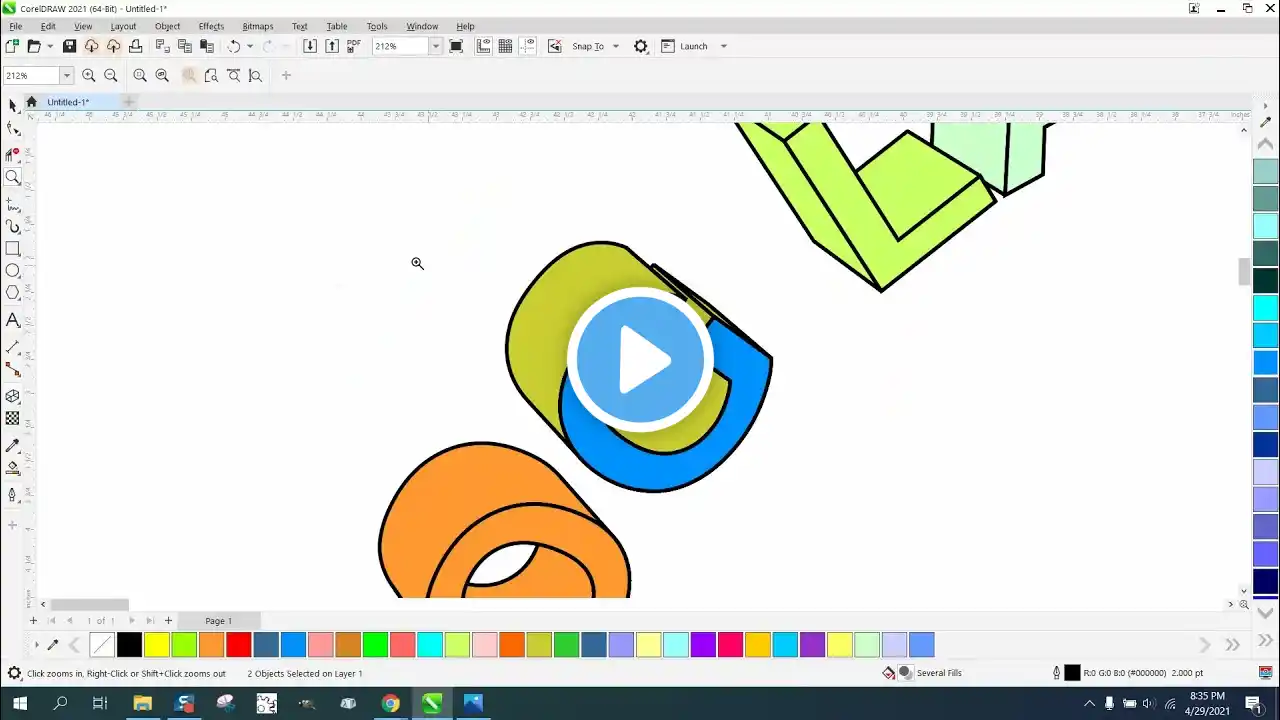The width and height of the screenshot is (1280, 720).
Task: Click the Welcome Screen home tab
Action: tap(31, 102)
